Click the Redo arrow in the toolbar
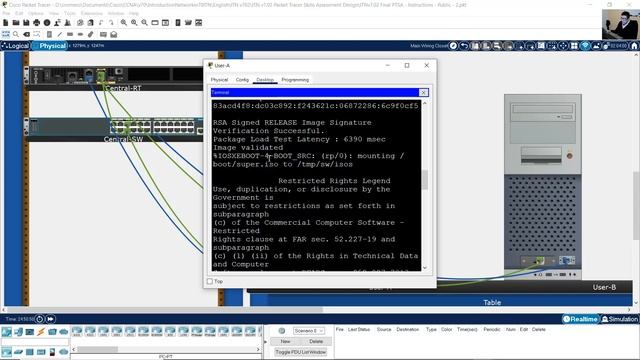This screenshot has height=360, width=640. pos(111,23)
